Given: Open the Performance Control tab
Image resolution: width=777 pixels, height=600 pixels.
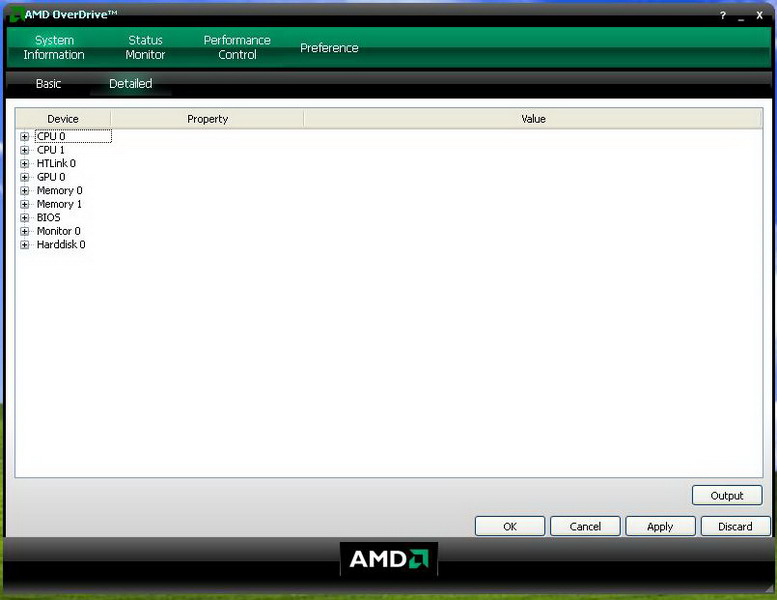Looking at the screenshot, I should coord(237,48).
